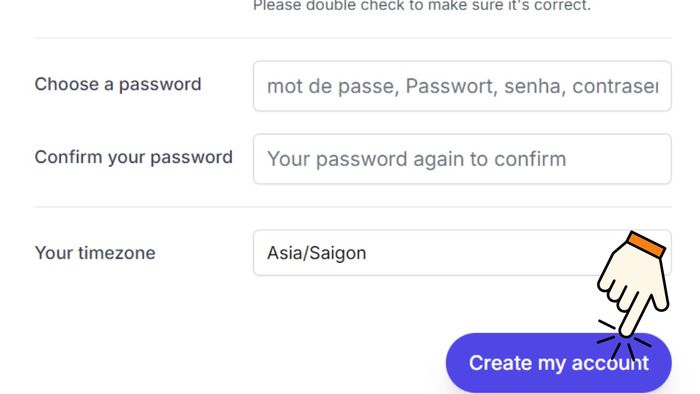Screen dimensions: 700x394
Task: Click the 'Your password again to confirm' placeholder
Action: 417,159
